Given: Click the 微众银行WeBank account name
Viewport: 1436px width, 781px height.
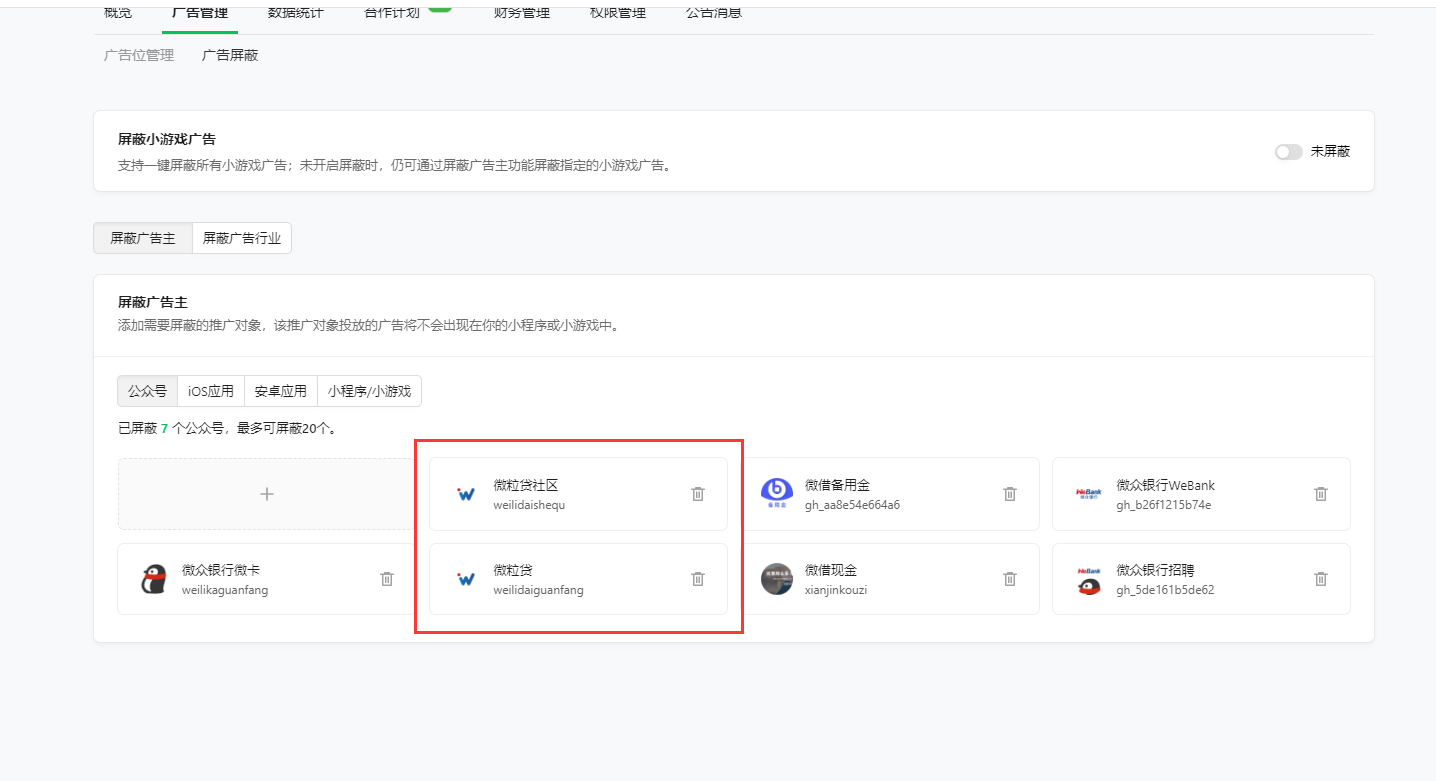Looking at the screenshot, I should (x=1166, y=485).
